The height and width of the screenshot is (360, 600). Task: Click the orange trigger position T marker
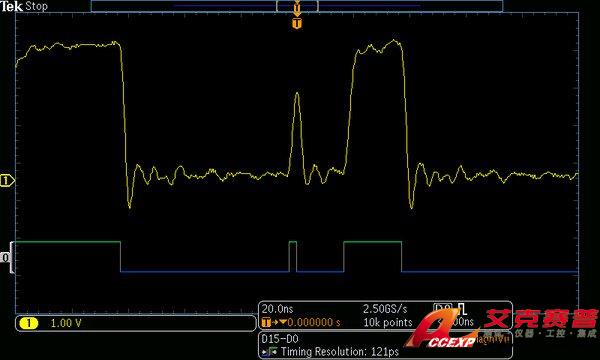click(x=297, y=24)
